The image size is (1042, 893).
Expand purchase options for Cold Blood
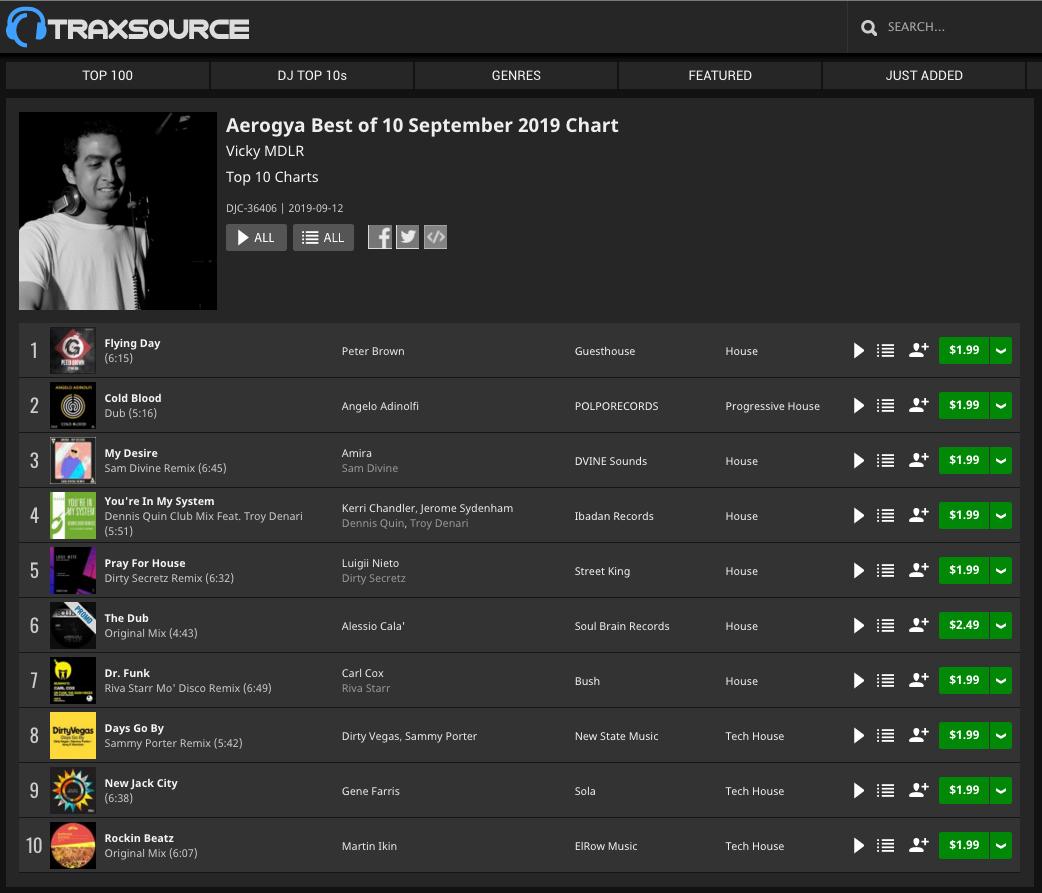[x=1001, y=405]
